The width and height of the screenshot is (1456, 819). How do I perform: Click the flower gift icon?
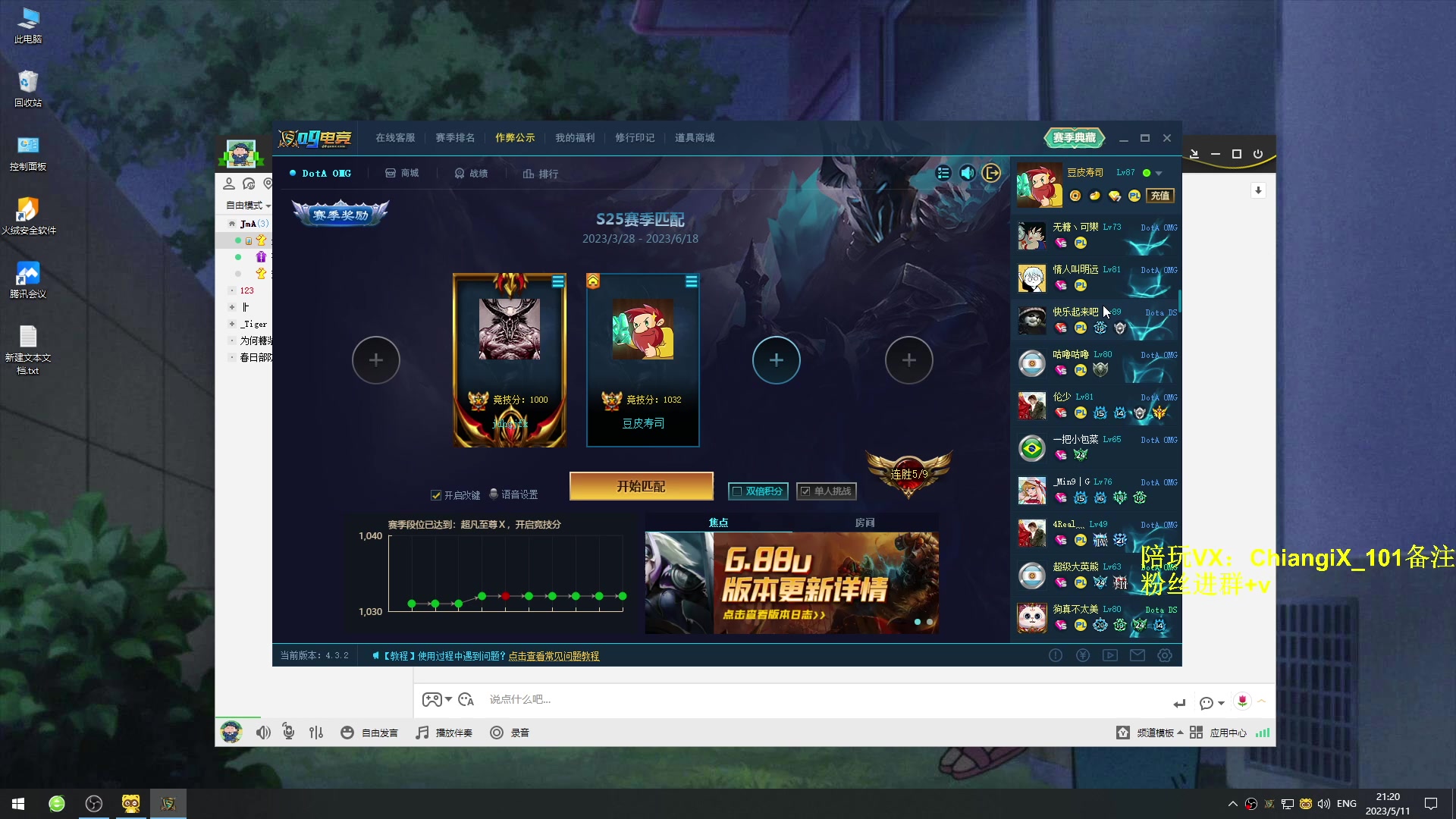click(x=1242, y=701)
